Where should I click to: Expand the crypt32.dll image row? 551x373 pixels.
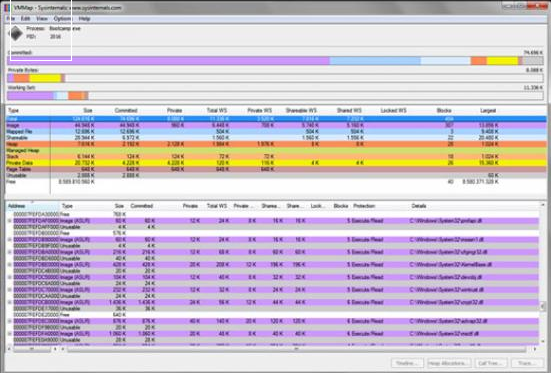[x=10, y=302]
